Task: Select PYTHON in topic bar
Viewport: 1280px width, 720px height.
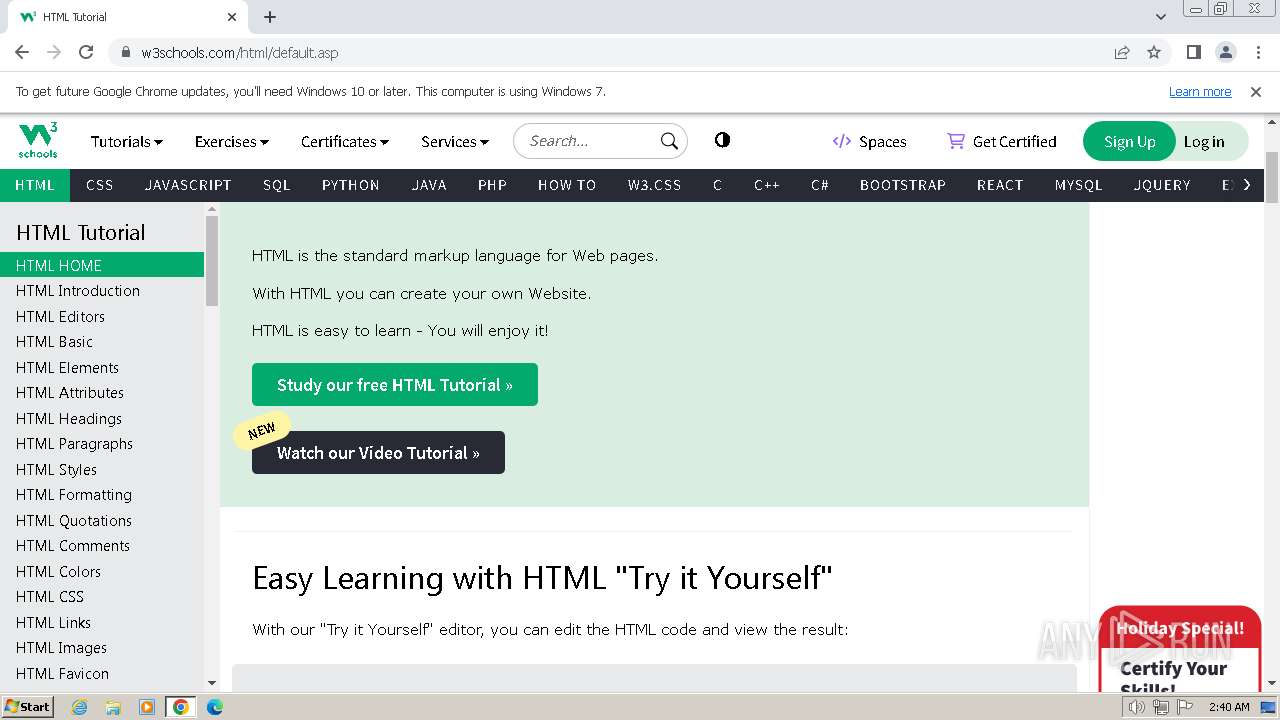Action: [x=351, y=185]
